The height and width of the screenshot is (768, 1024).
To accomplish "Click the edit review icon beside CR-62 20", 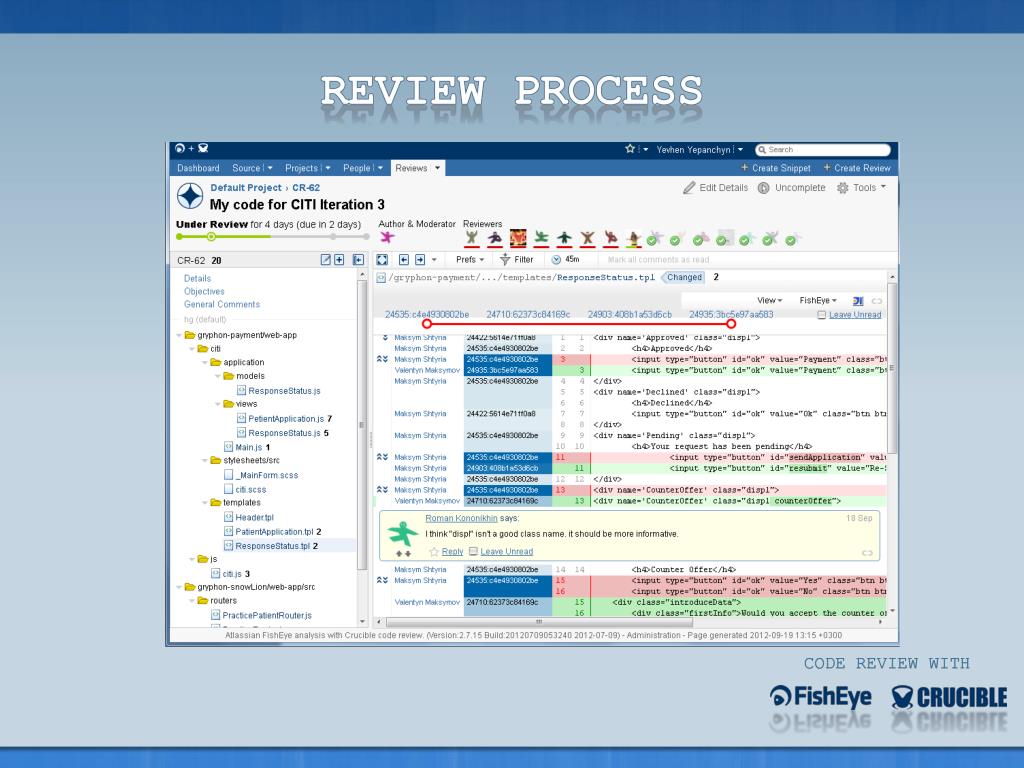I will click(x=326, y=260).
